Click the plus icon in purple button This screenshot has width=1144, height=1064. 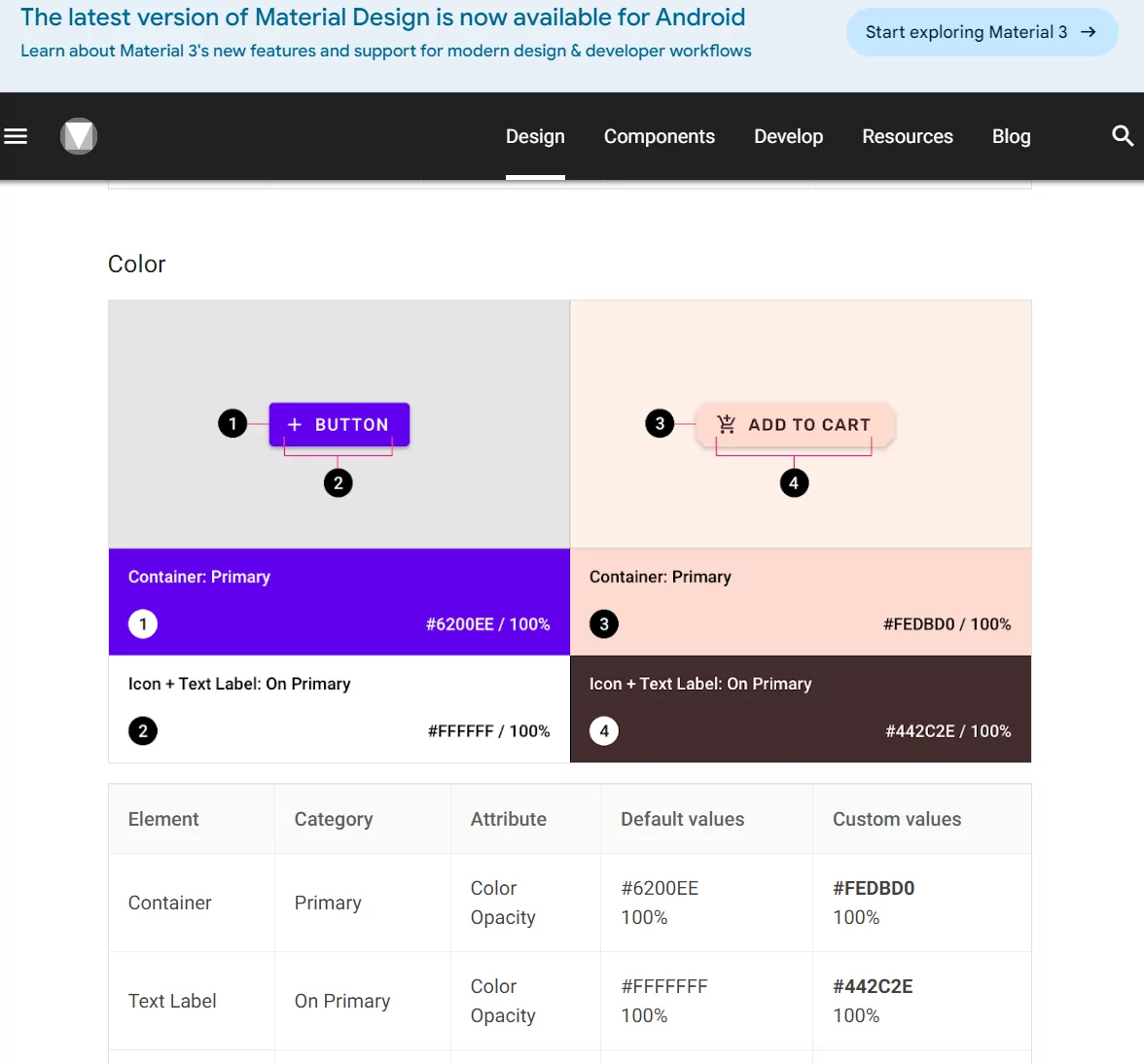pyautogui.click(x=295, y=425)
